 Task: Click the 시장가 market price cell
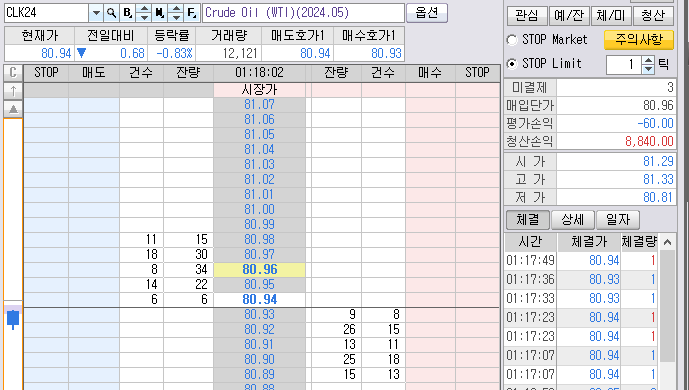click(x=259, y=90)
